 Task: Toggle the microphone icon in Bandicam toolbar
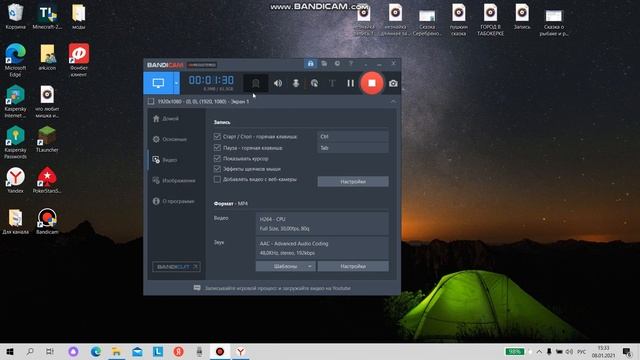point(296,83)
